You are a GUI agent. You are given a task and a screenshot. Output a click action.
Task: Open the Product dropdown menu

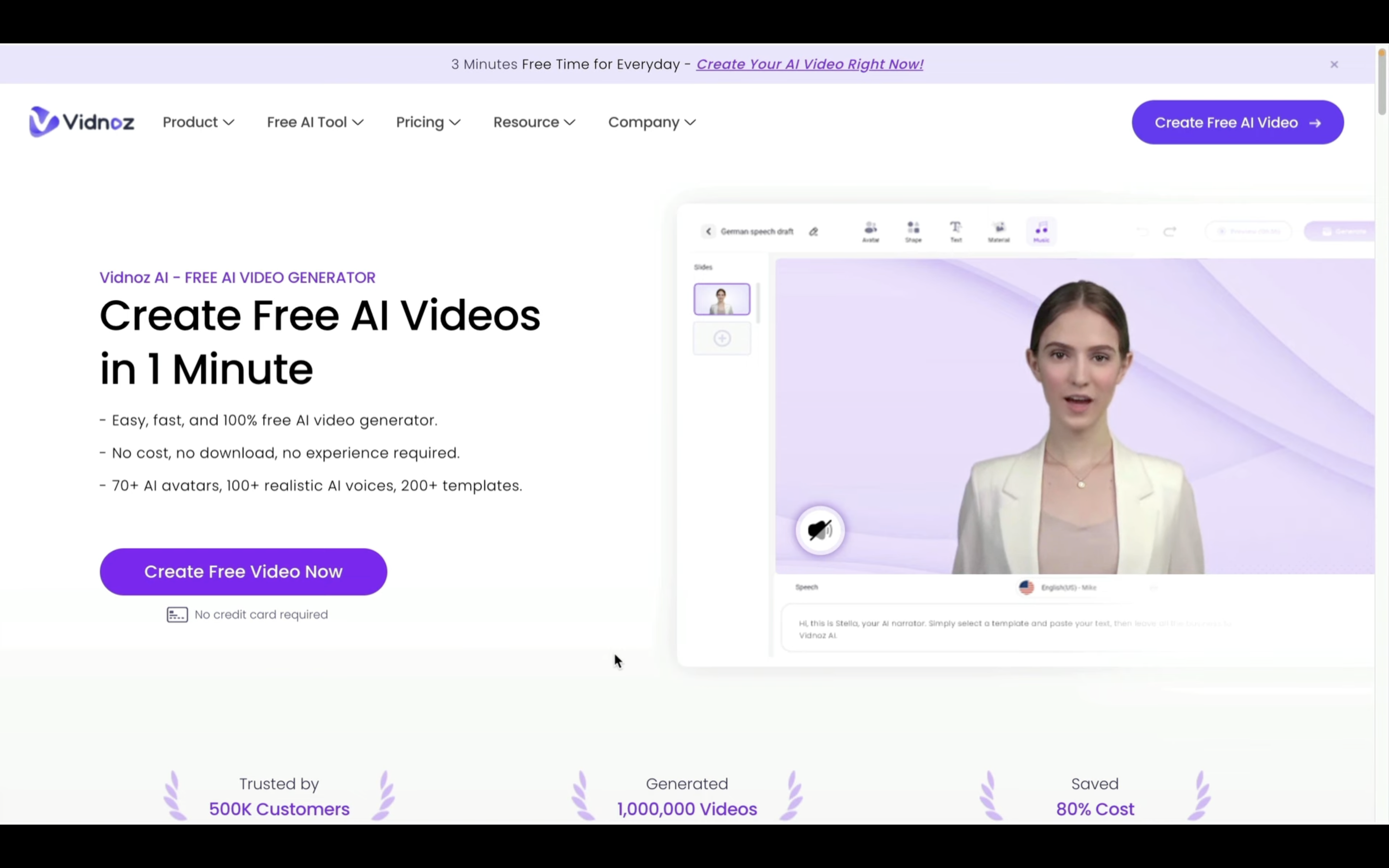pos(198,122)
